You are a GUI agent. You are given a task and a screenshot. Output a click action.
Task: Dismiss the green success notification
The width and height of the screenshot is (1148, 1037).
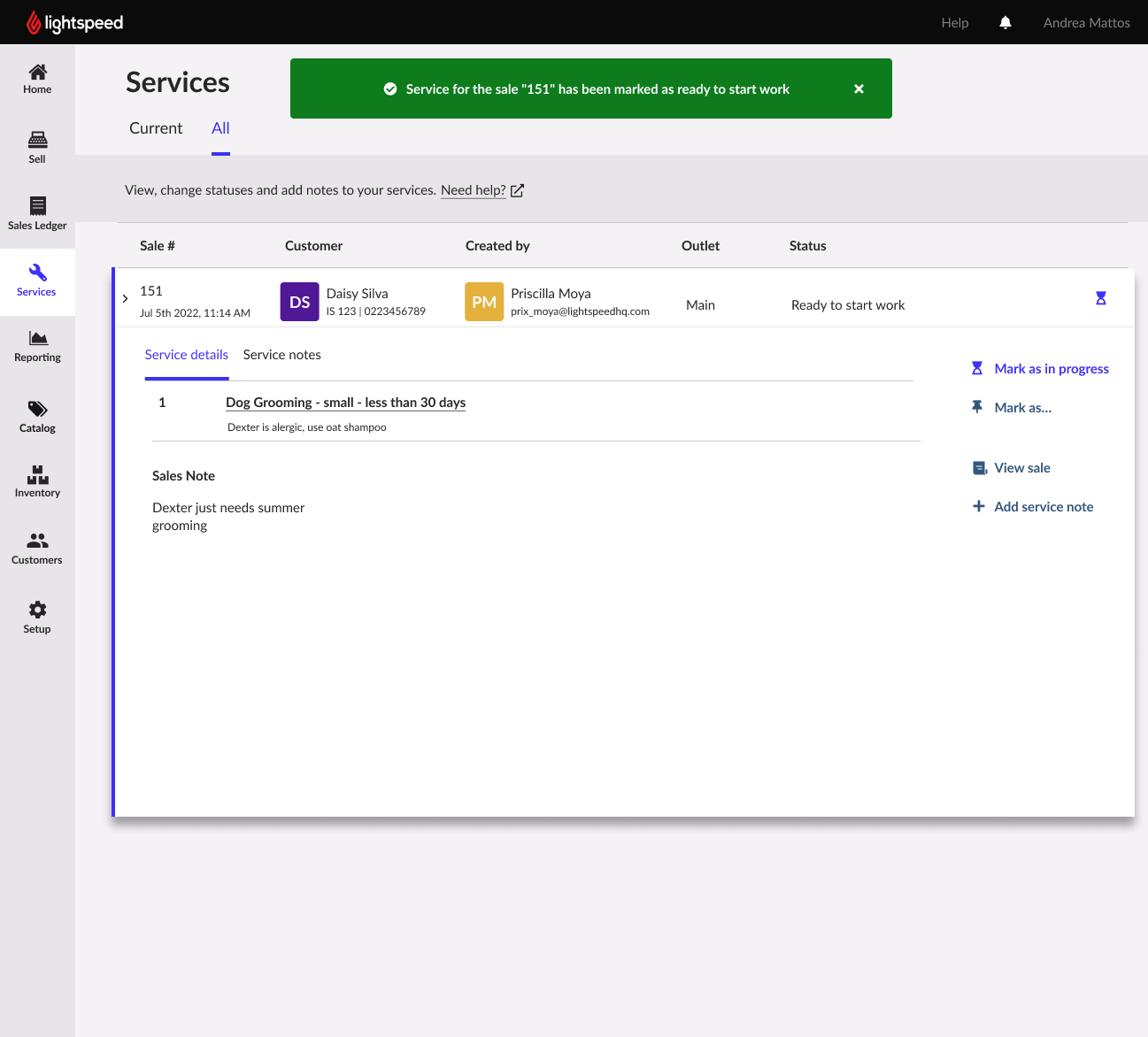[x=859, y=89]
